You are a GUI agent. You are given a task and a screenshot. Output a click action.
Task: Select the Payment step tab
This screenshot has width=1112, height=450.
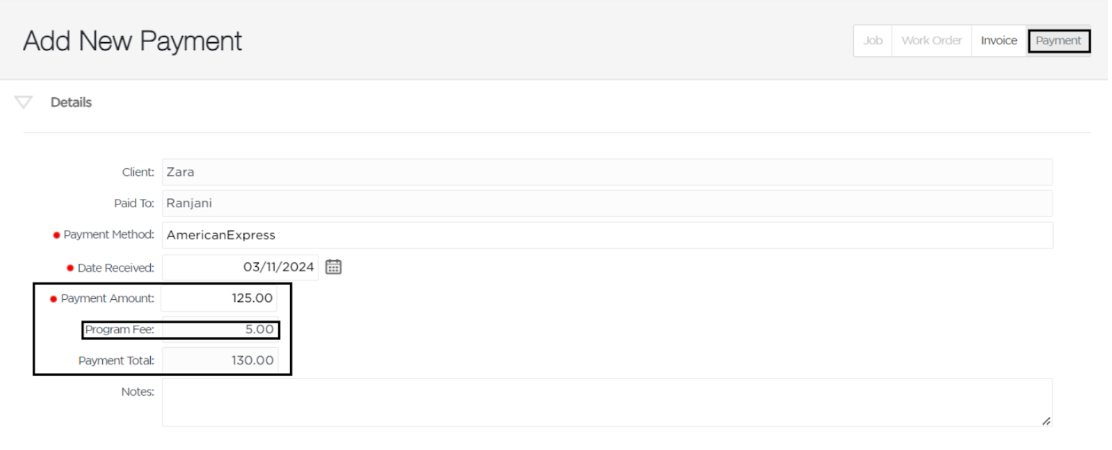click(1058, 41)
